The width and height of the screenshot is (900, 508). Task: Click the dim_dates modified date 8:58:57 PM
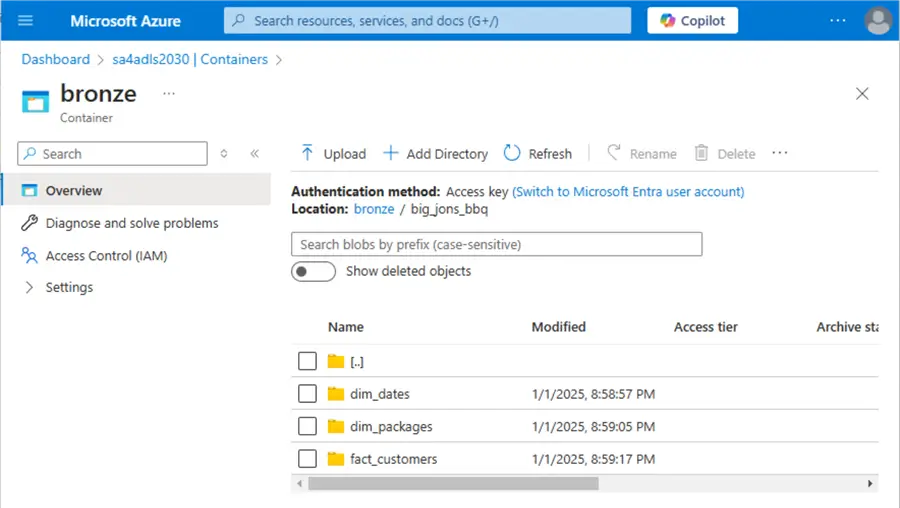tap(593, 394)
